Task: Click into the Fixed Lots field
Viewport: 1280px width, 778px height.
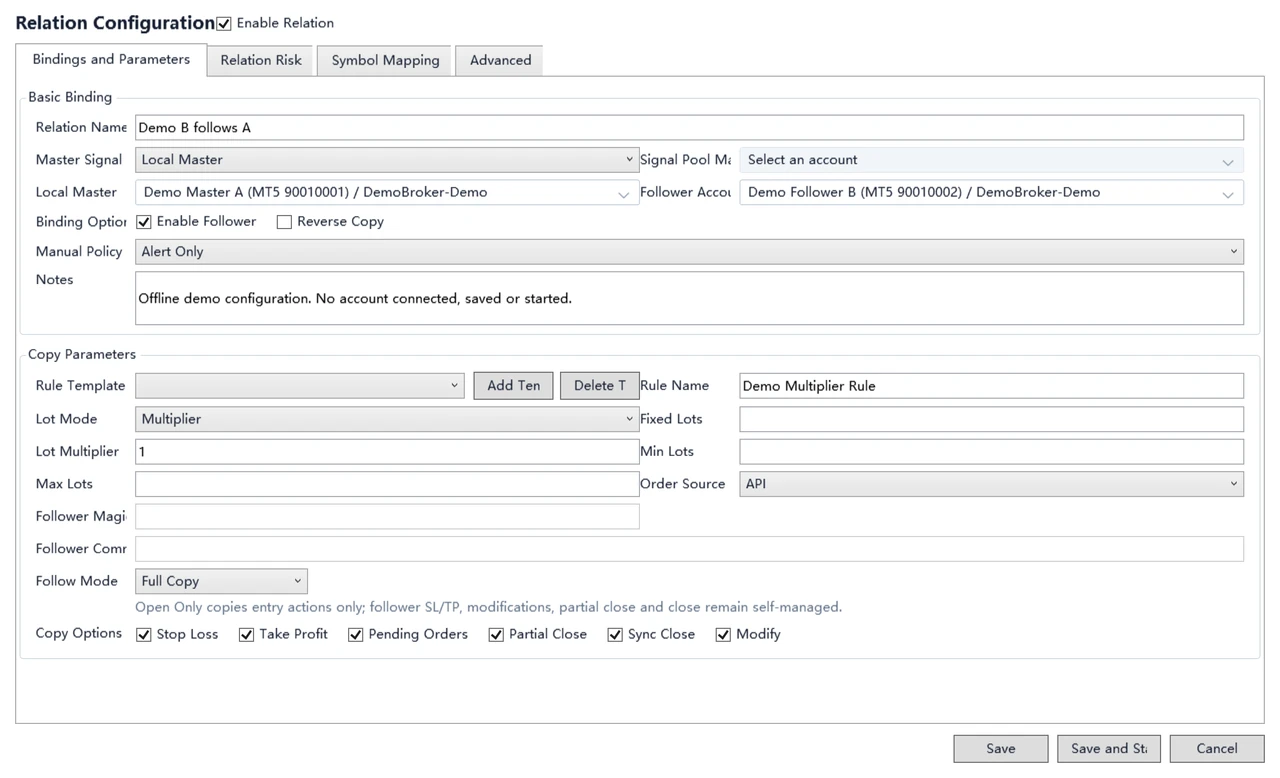Action: click(x=991, y=419)
